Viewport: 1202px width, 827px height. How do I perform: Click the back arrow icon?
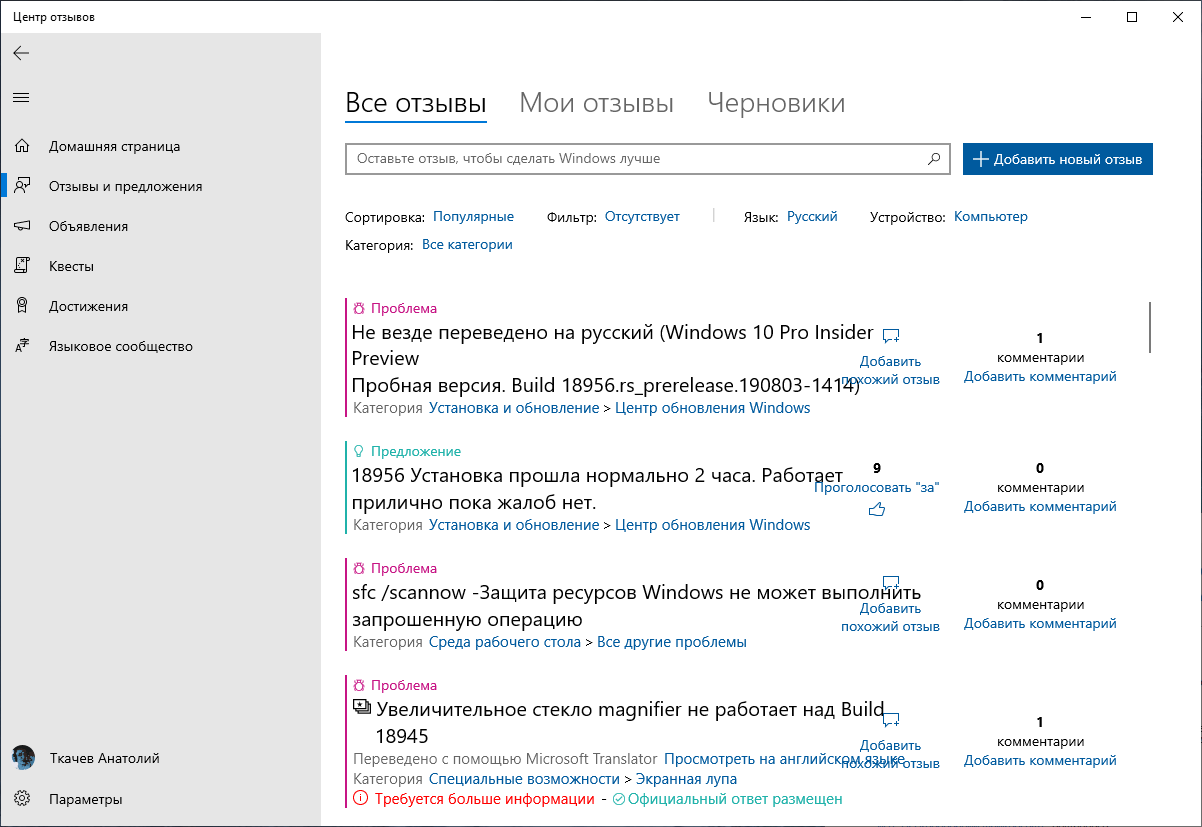click(21, 53)
